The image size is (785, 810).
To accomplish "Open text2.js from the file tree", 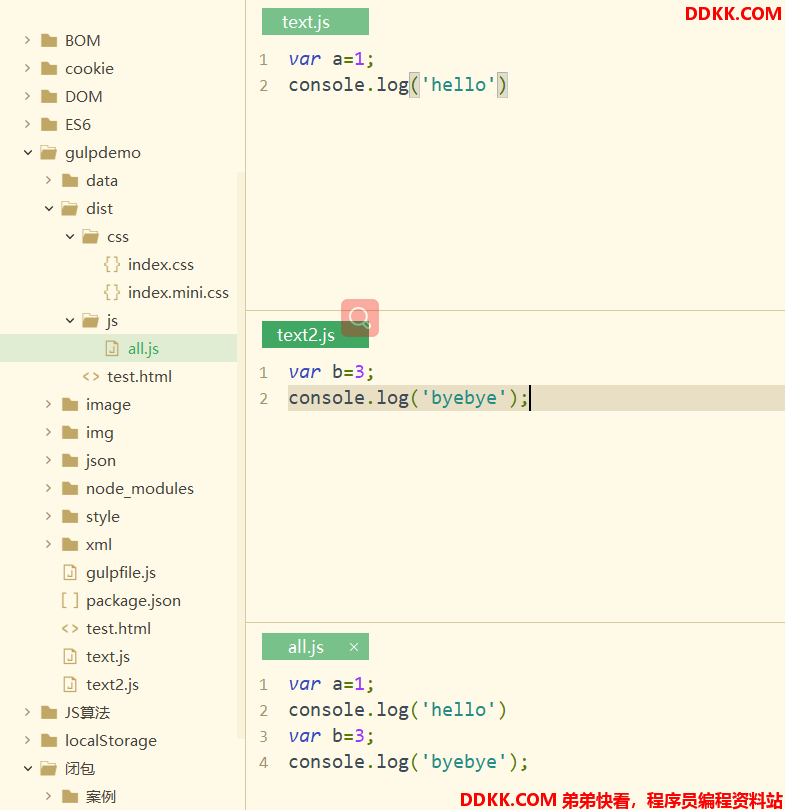I will [112, 684].
